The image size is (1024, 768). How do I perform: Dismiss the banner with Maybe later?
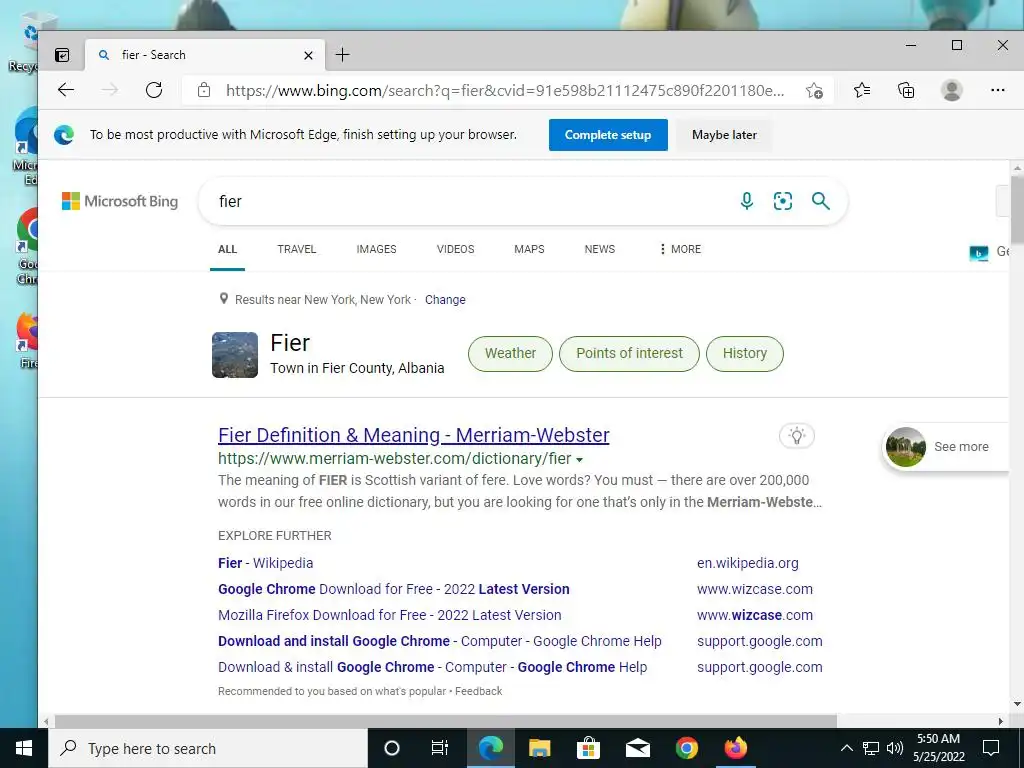tap(724, 135)
